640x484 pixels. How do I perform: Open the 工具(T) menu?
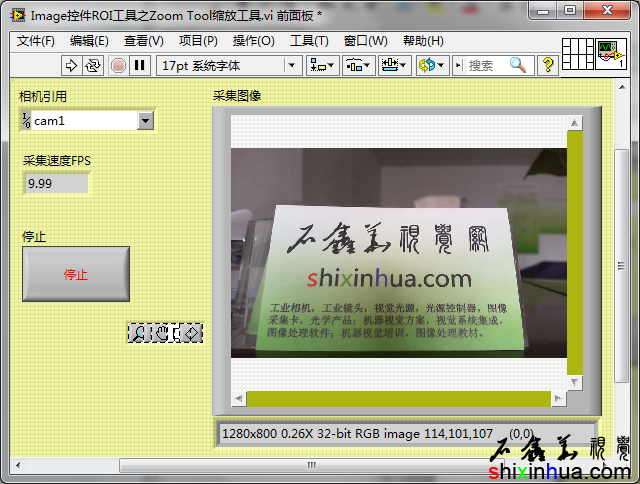[309, 41]
